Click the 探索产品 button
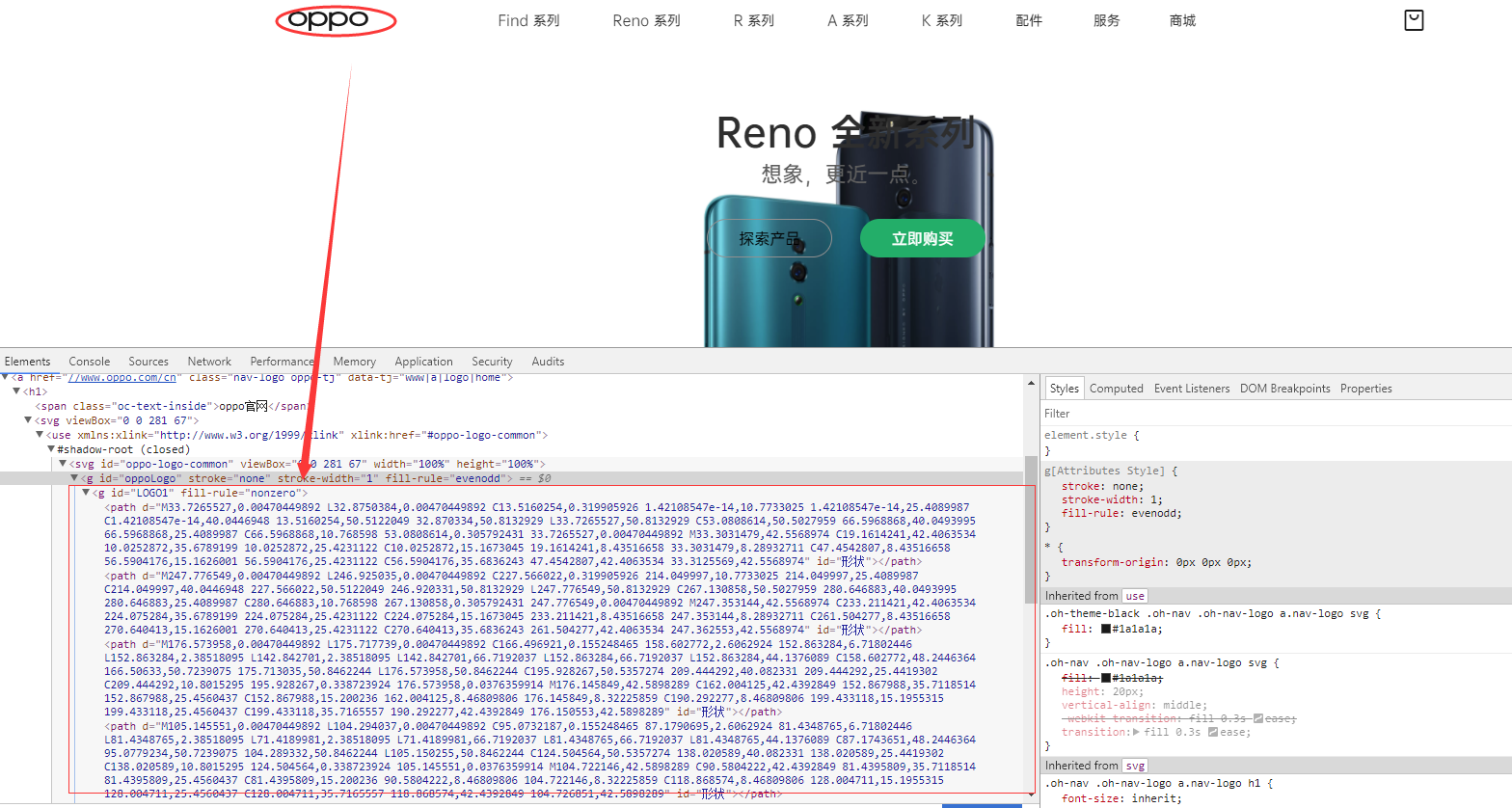 click(769, 238)
